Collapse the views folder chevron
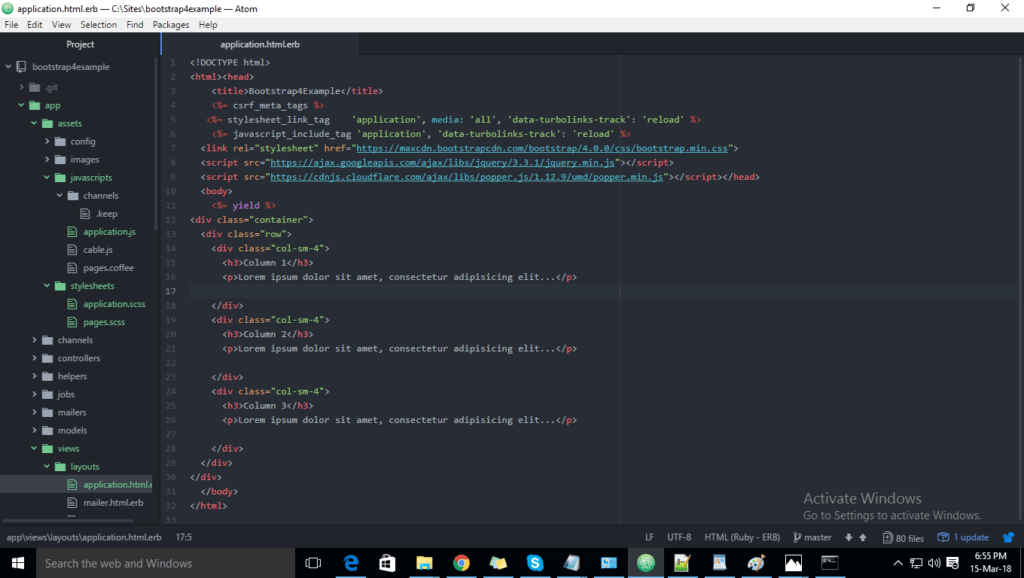1024x578 pixels. coord(34,449)
